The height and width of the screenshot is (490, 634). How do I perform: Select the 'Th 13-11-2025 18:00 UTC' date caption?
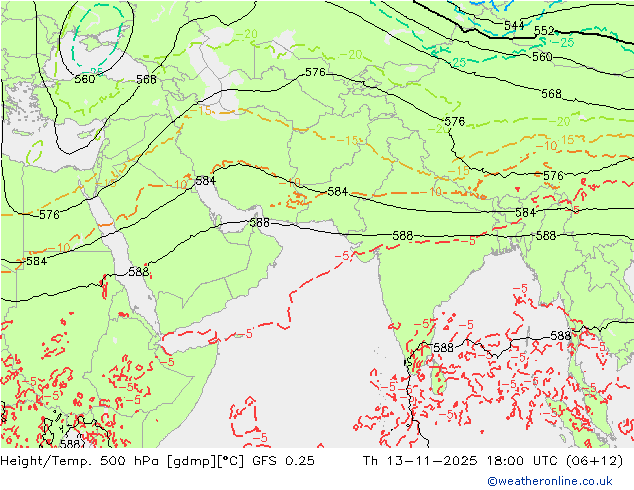coord(461,461)
